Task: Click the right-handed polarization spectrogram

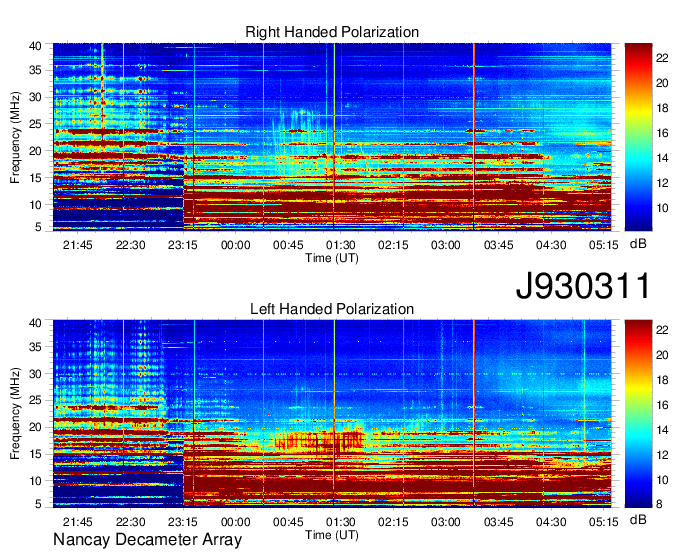Action: coord(332,136)
